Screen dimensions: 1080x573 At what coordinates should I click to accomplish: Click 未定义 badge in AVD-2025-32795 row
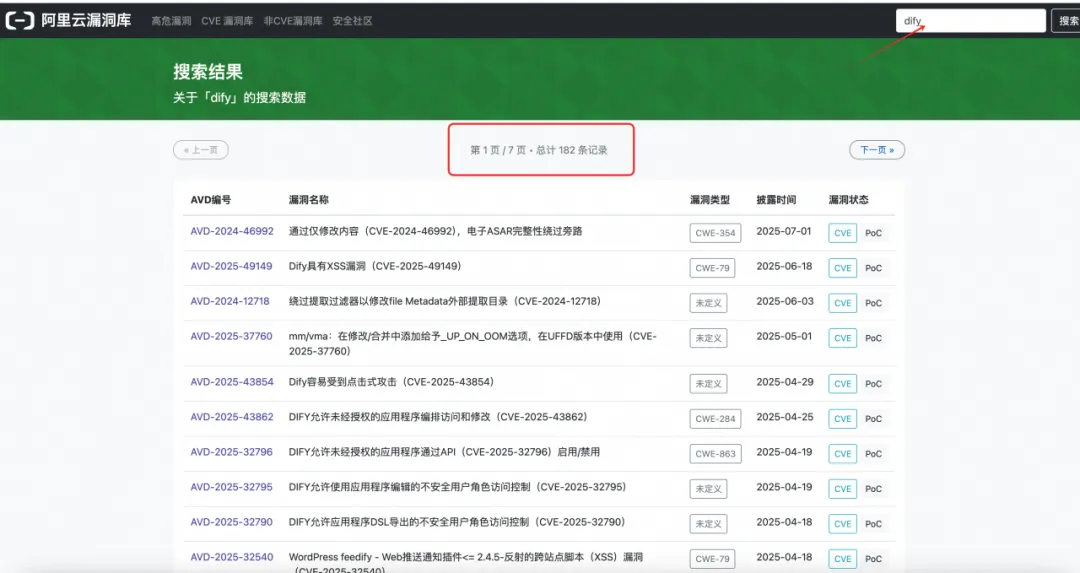(708, 489)
